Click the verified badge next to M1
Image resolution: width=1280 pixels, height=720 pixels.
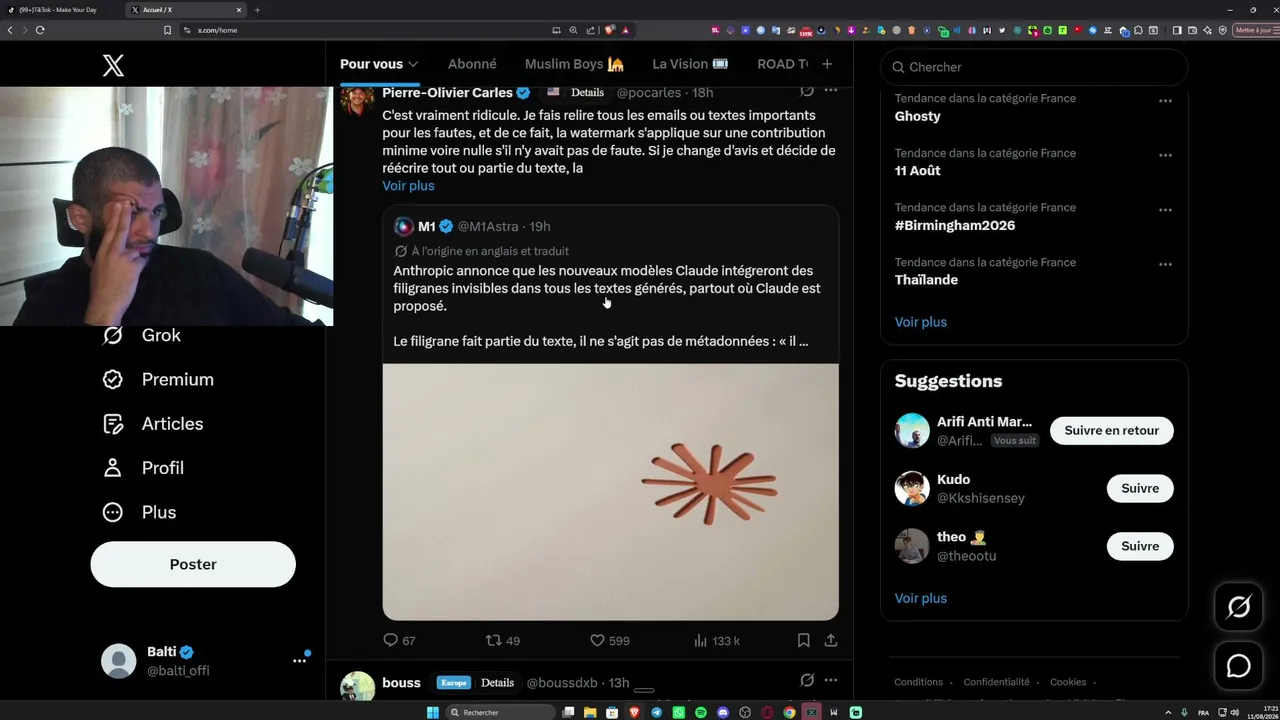[x=446, y=226]
